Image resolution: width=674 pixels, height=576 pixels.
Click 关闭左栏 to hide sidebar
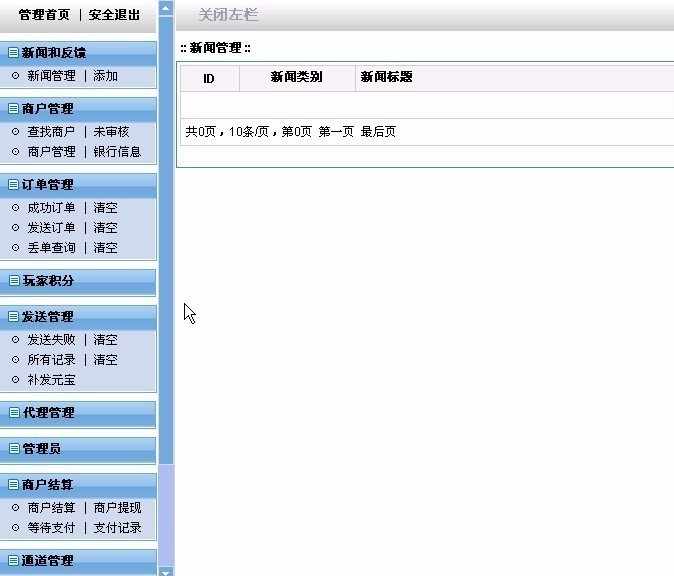coord(228,15)
